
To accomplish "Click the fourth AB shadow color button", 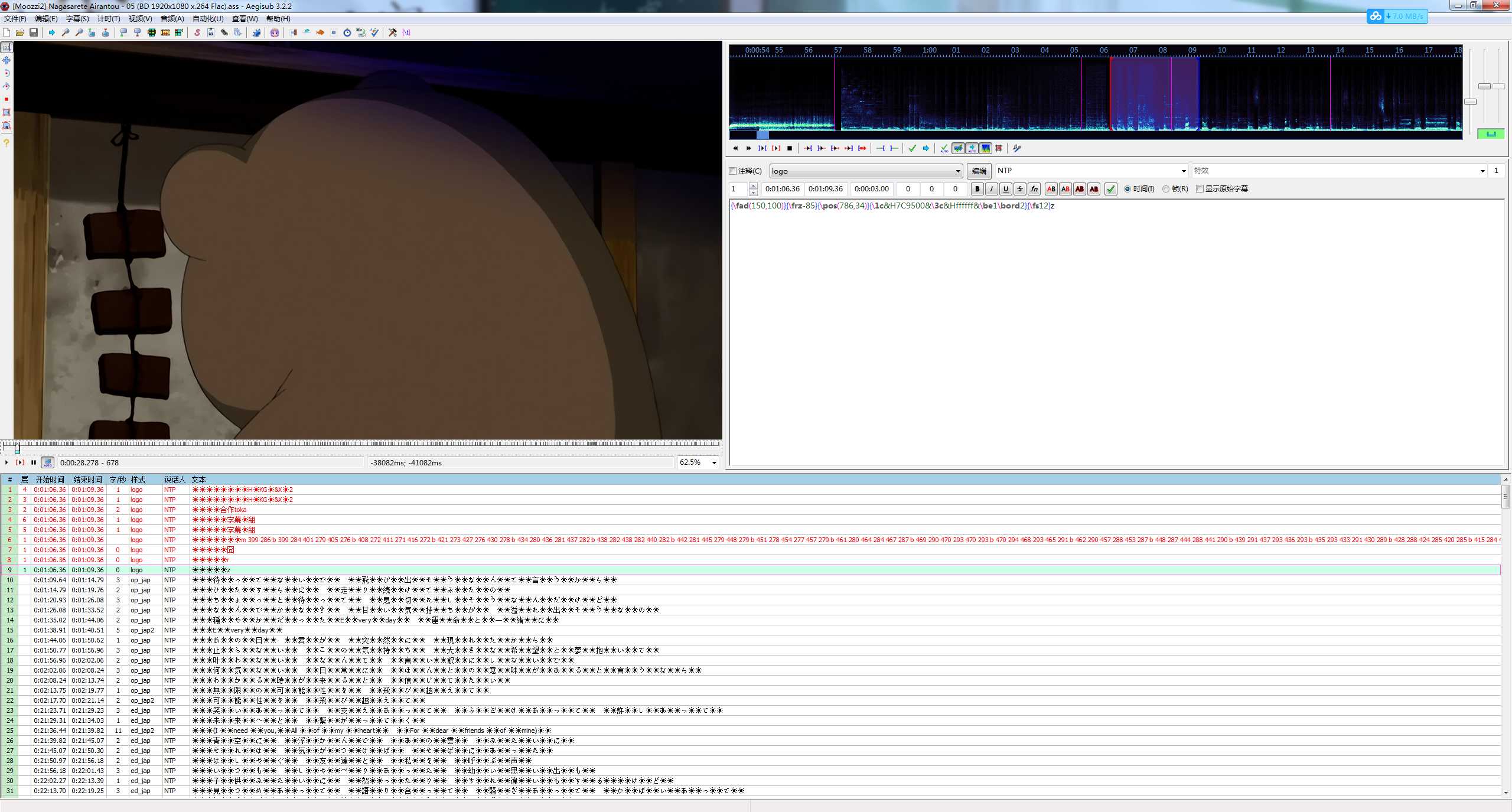I will click(1094, 189).
